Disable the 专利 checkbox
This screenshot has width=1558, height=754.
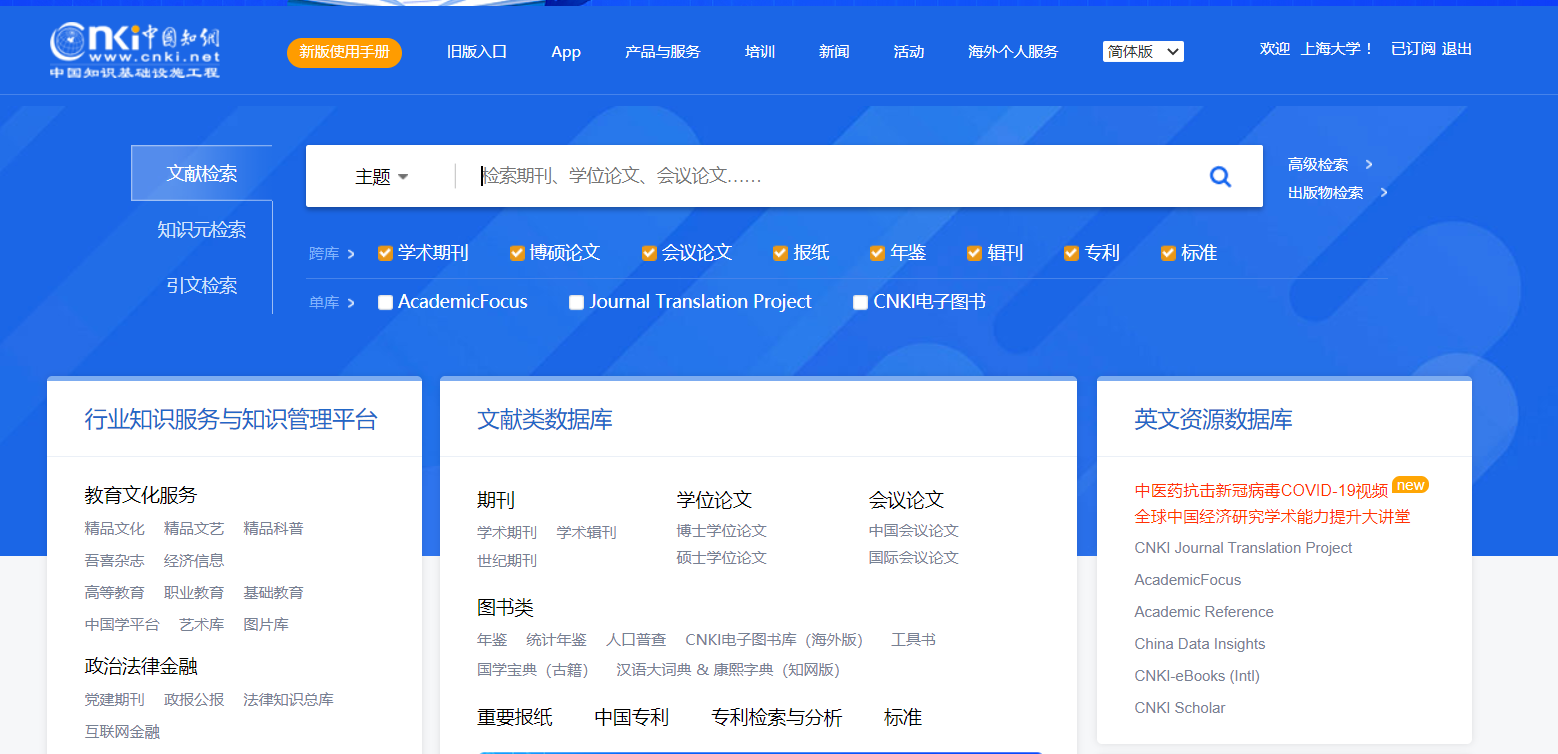point(1070,253)
